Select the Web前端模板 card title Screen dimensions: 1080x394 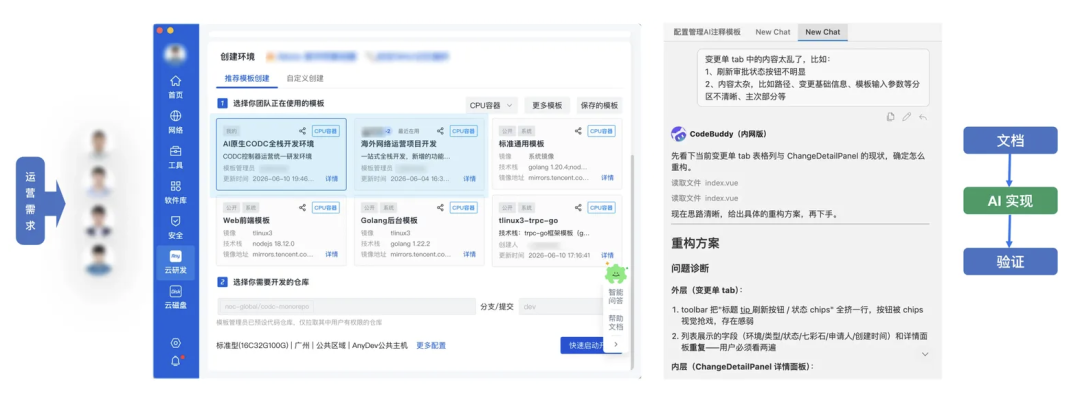point(246,220)
